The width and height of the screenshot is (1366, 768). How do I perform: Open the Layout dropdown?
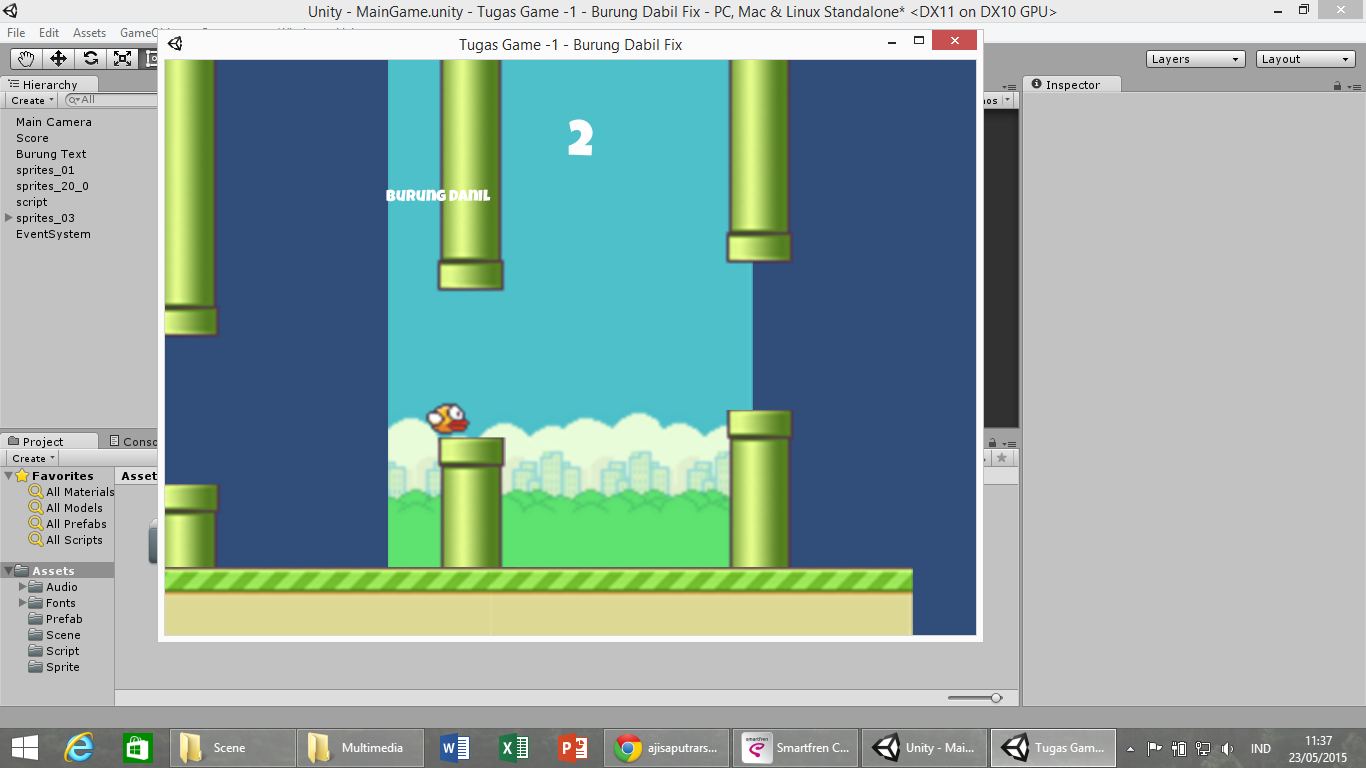click(x=1306, y=59)
